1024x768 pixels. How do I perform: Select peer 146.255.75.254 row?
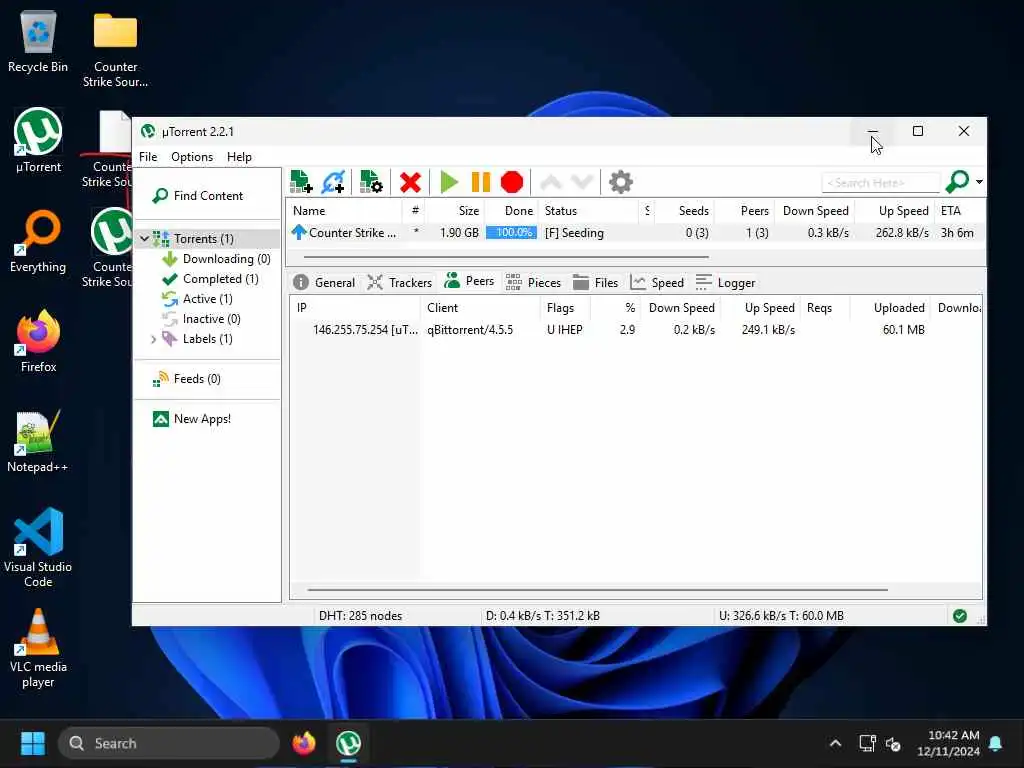coord(635,330)
